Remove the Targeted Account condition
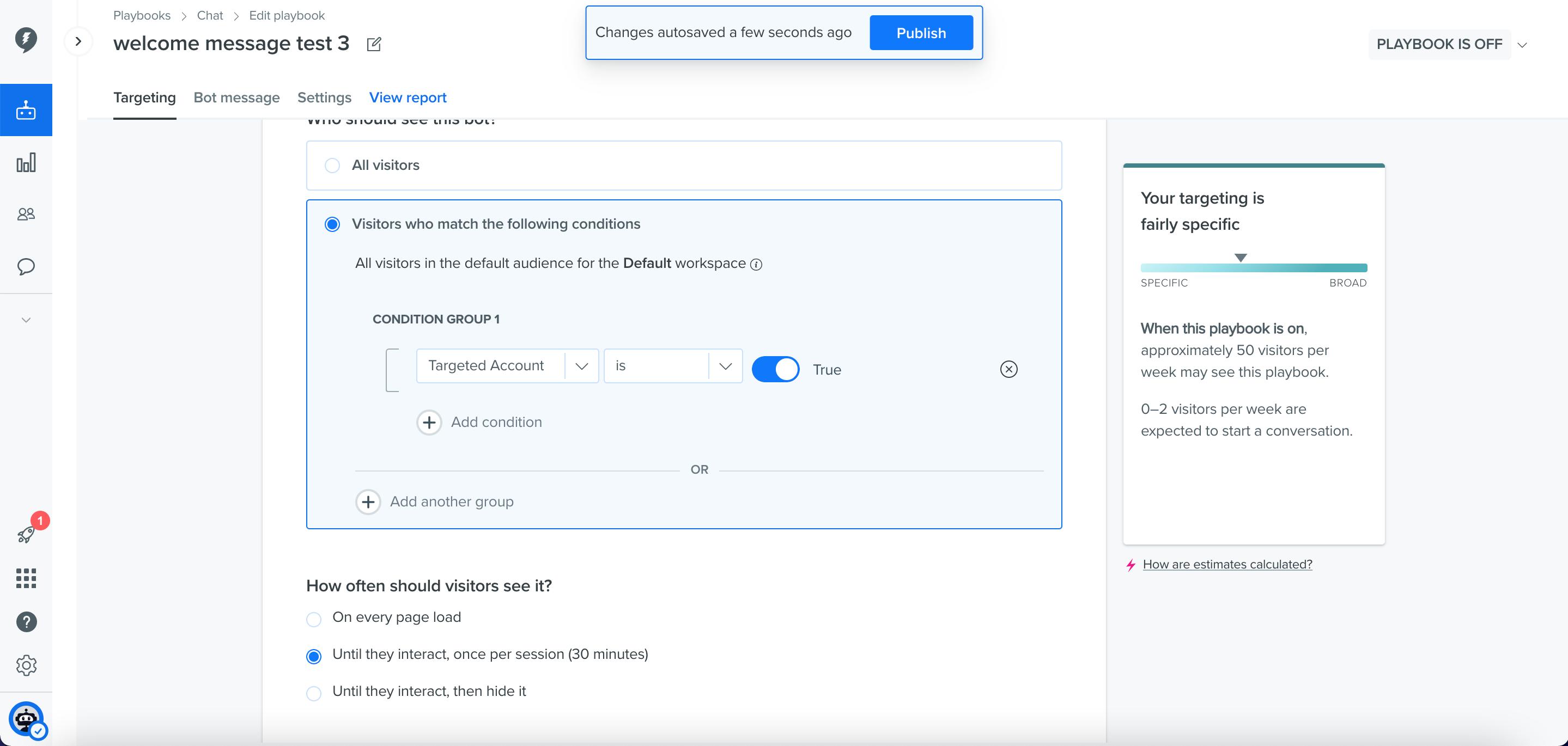Screen dimensions: 1568x746 coord(1008,369)
